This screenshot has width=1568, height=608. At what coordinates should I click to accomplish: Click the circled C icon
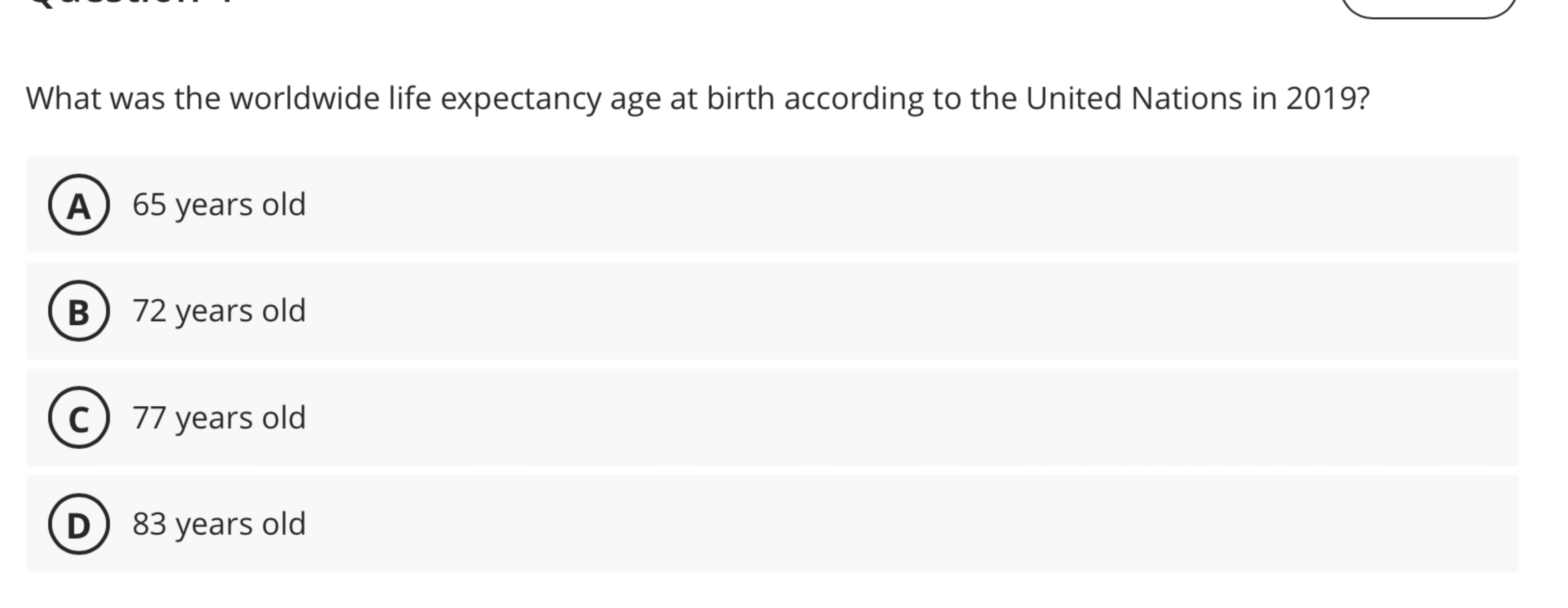[77, 417]
